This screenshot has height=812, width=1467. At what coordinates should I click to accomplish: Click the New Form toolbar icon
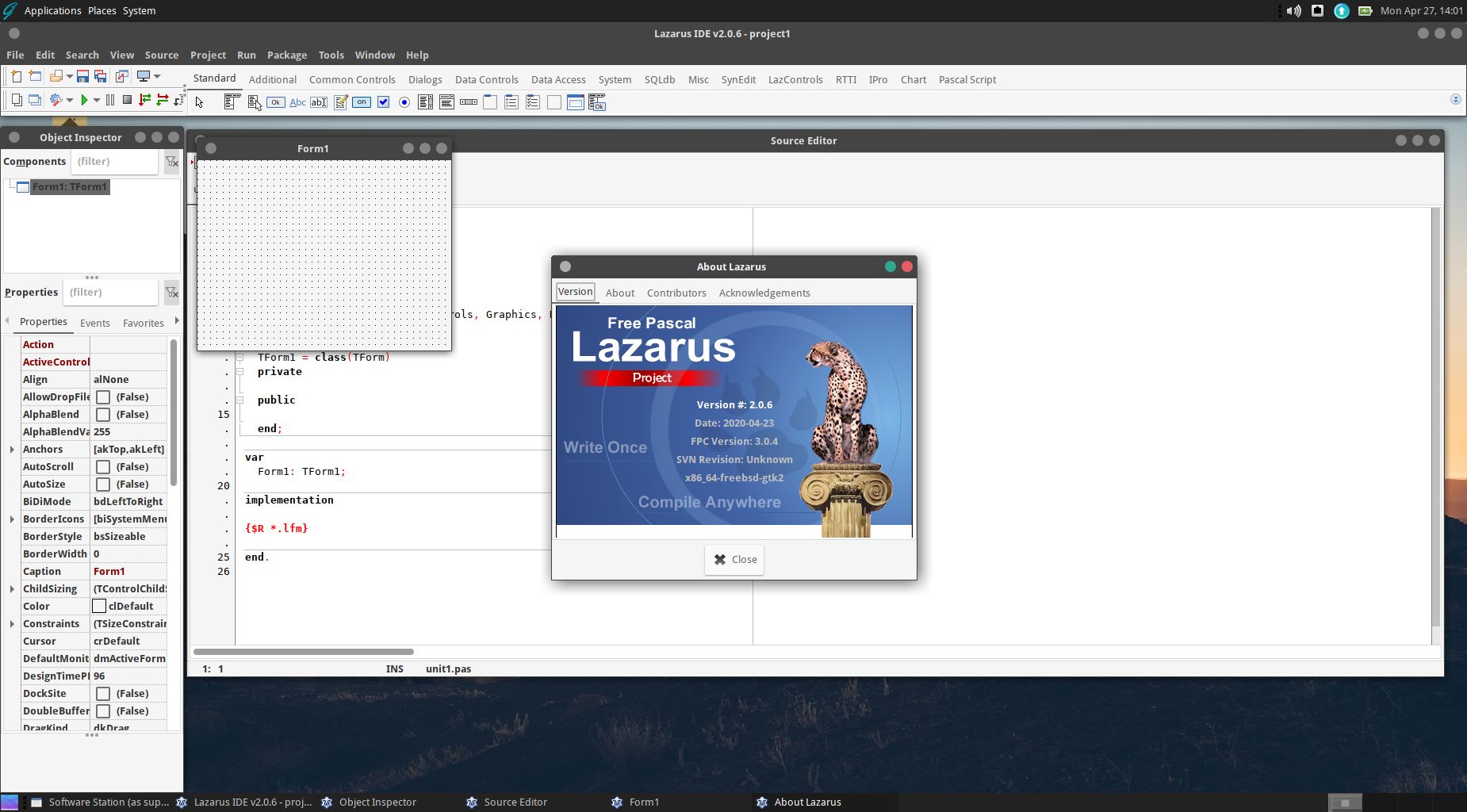[x=35, y=77]
